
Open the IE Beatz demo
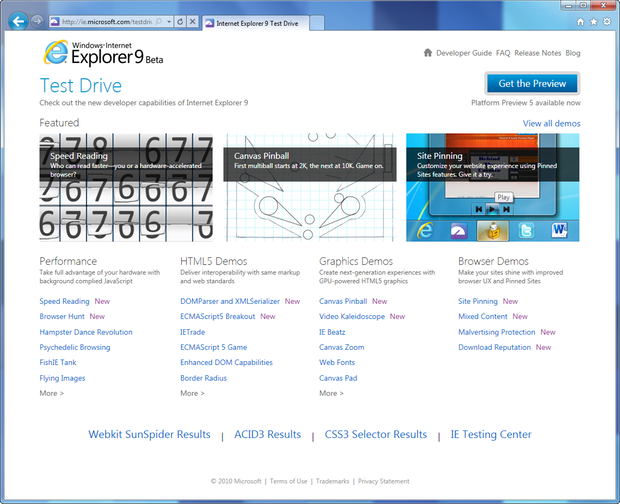(332, 332)
